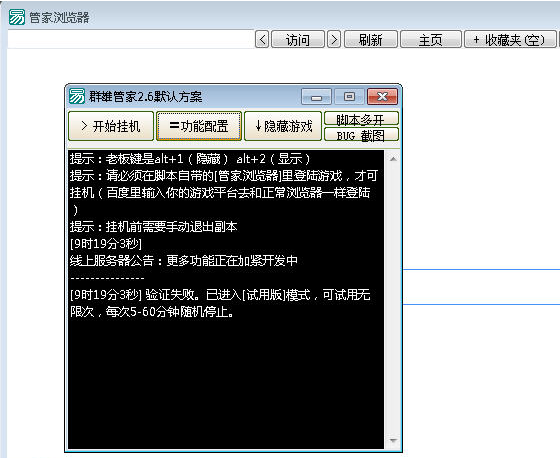Viewport: 560px width, 458px height.
Task: Hide the game with ↓隐藏游戏
Action: coord(283,126)
